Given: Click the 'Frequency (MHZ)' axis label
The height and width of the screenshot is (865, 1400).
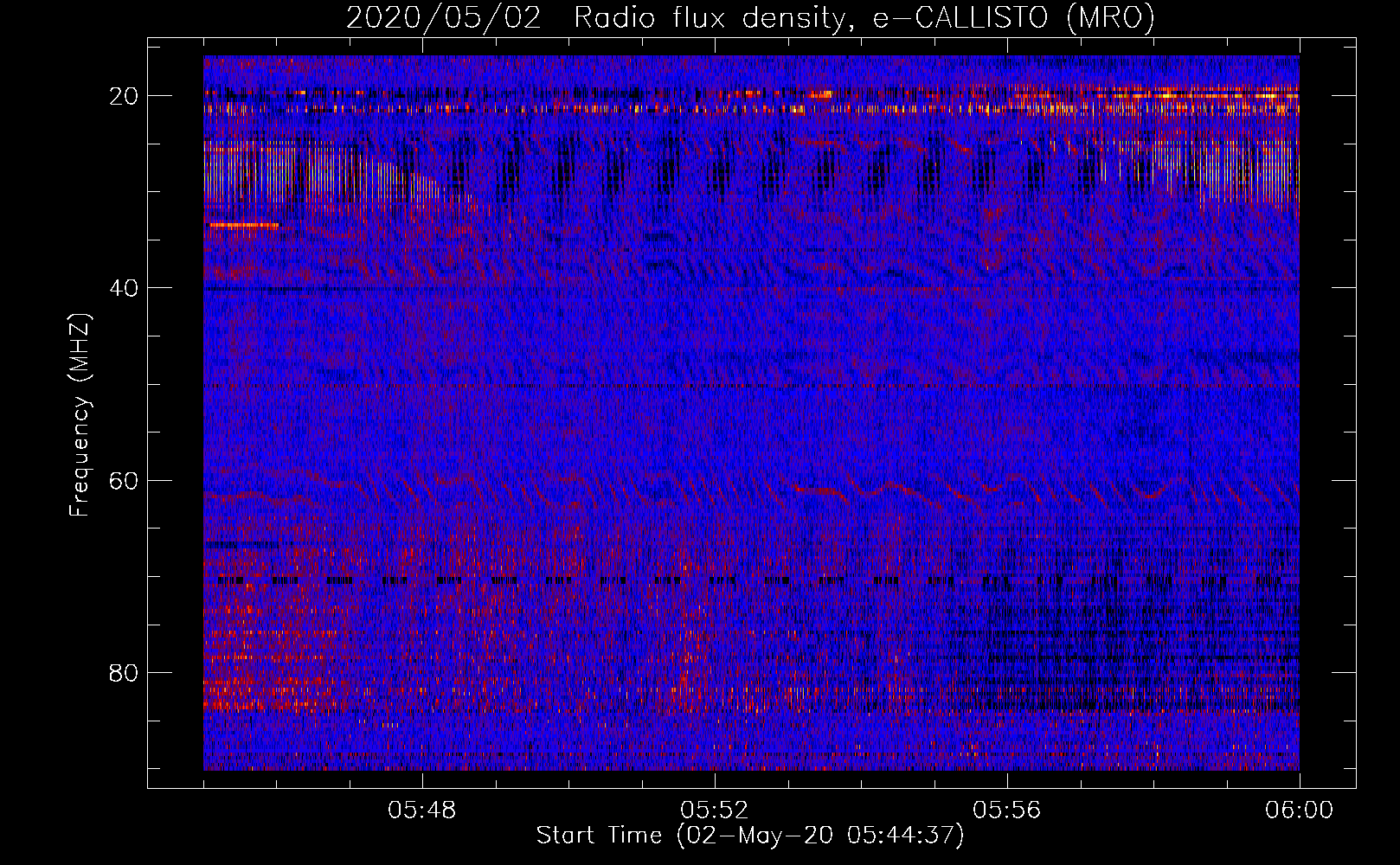Looking at the screenshot, I should coord(80,415).
